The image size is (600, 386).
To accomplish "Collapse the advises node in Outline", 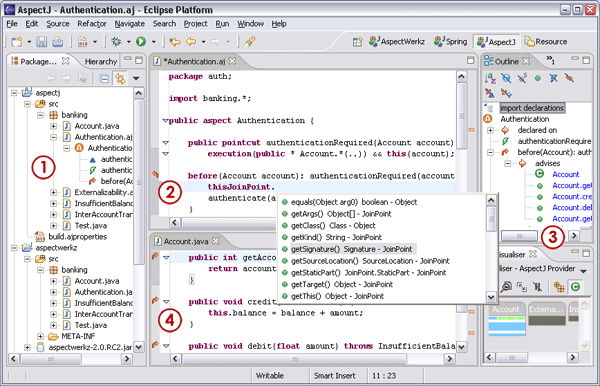I will point(507,163).
